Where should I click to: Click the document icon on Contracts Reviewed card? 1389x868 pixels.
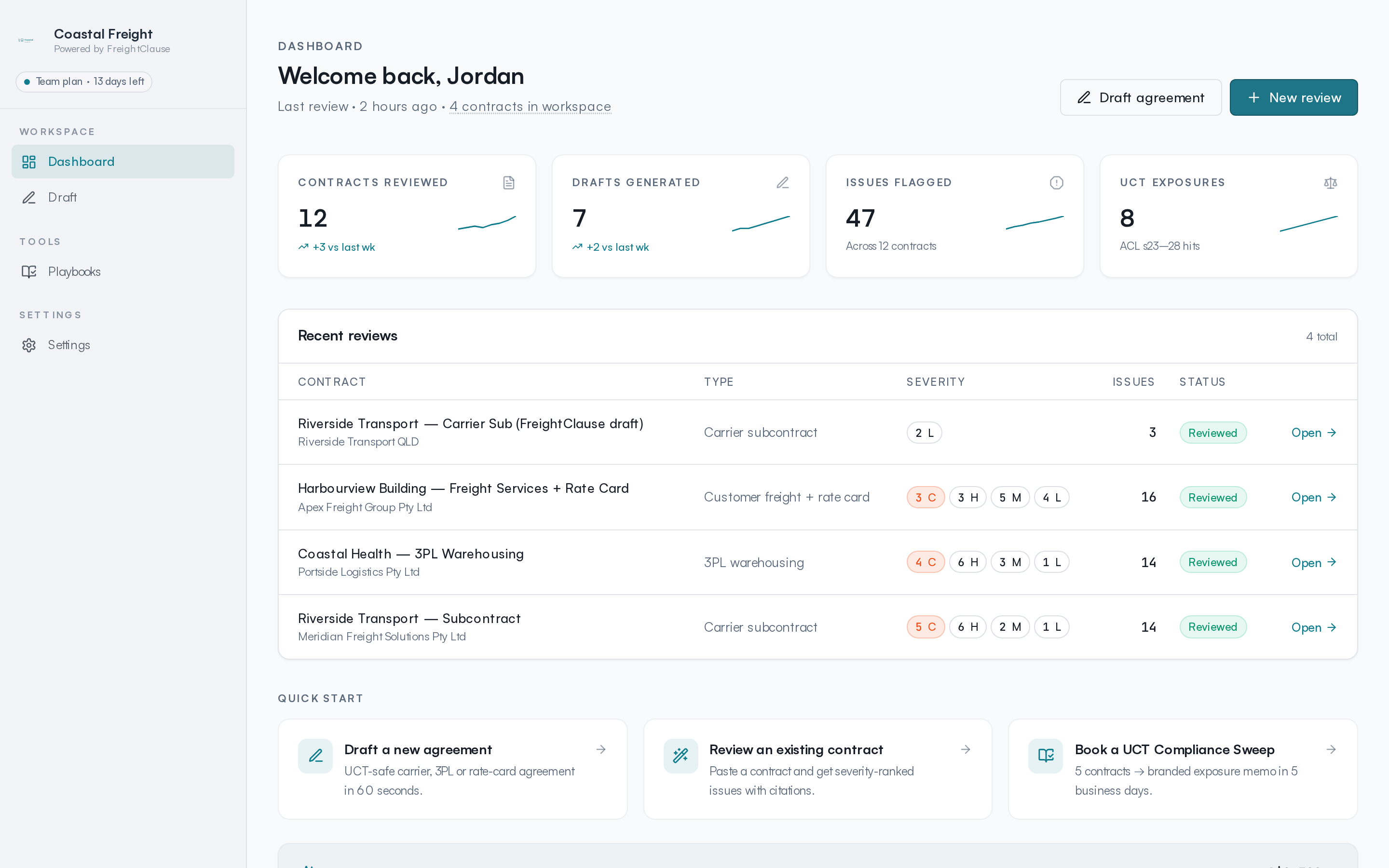pyautogui.click(x=508, y=183)
